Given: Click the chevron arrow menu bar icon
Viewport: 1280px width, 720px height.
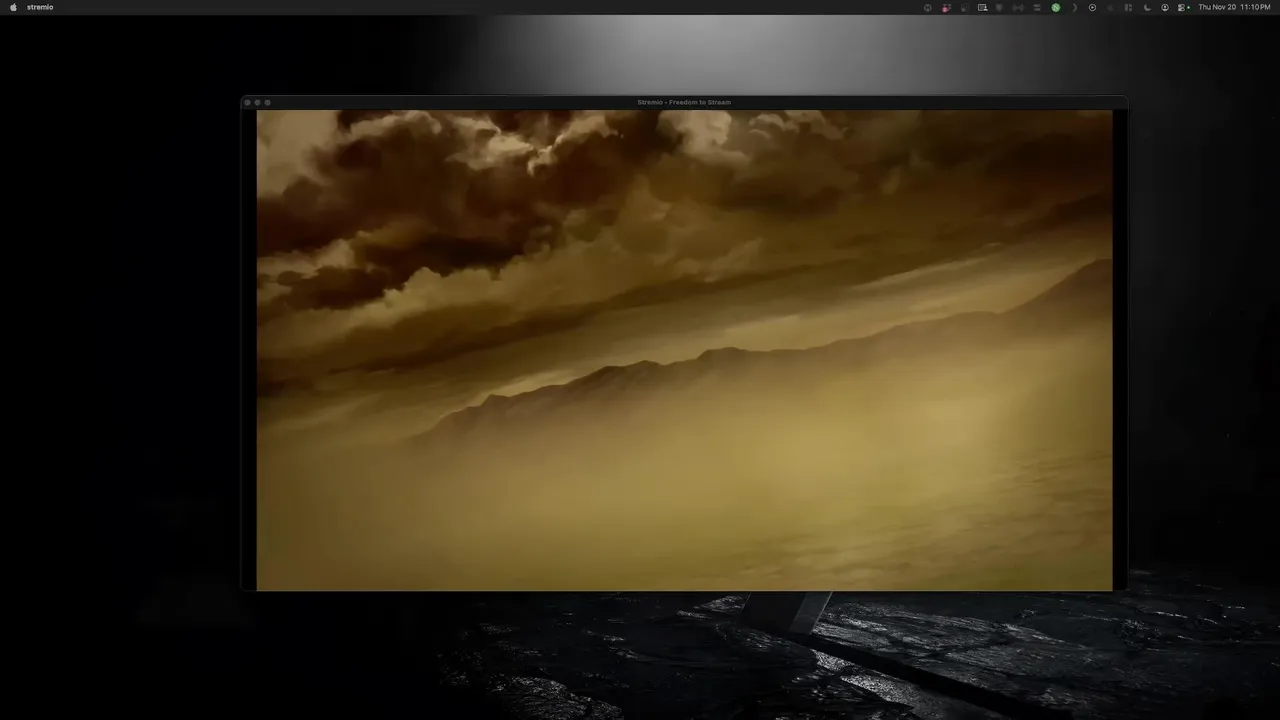Looking at the screenshot, I should click(1075, 7).
